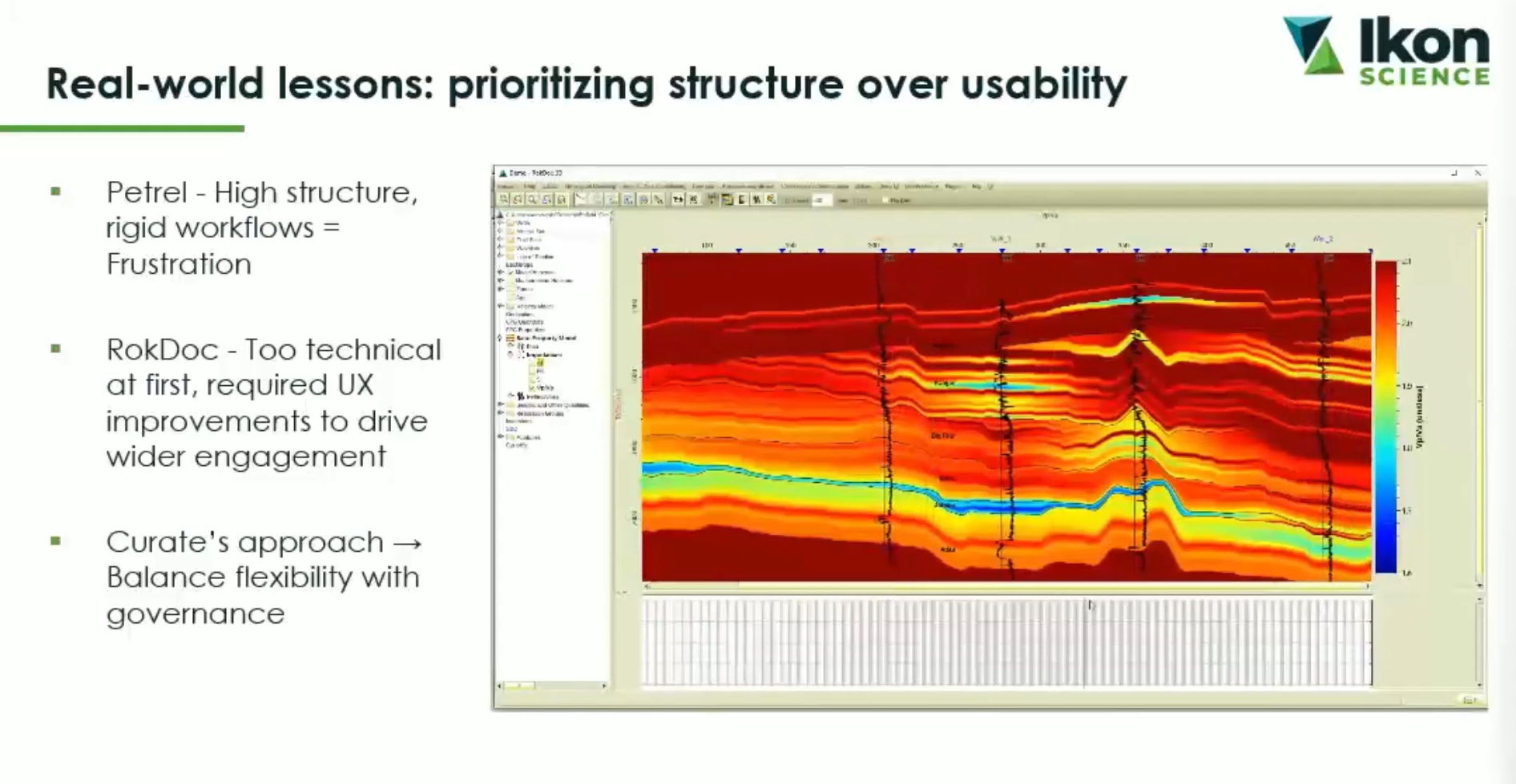Click the "RokDoc - Too technical" bullet text
Screen dimensions: 1516x784
(274, 403)
